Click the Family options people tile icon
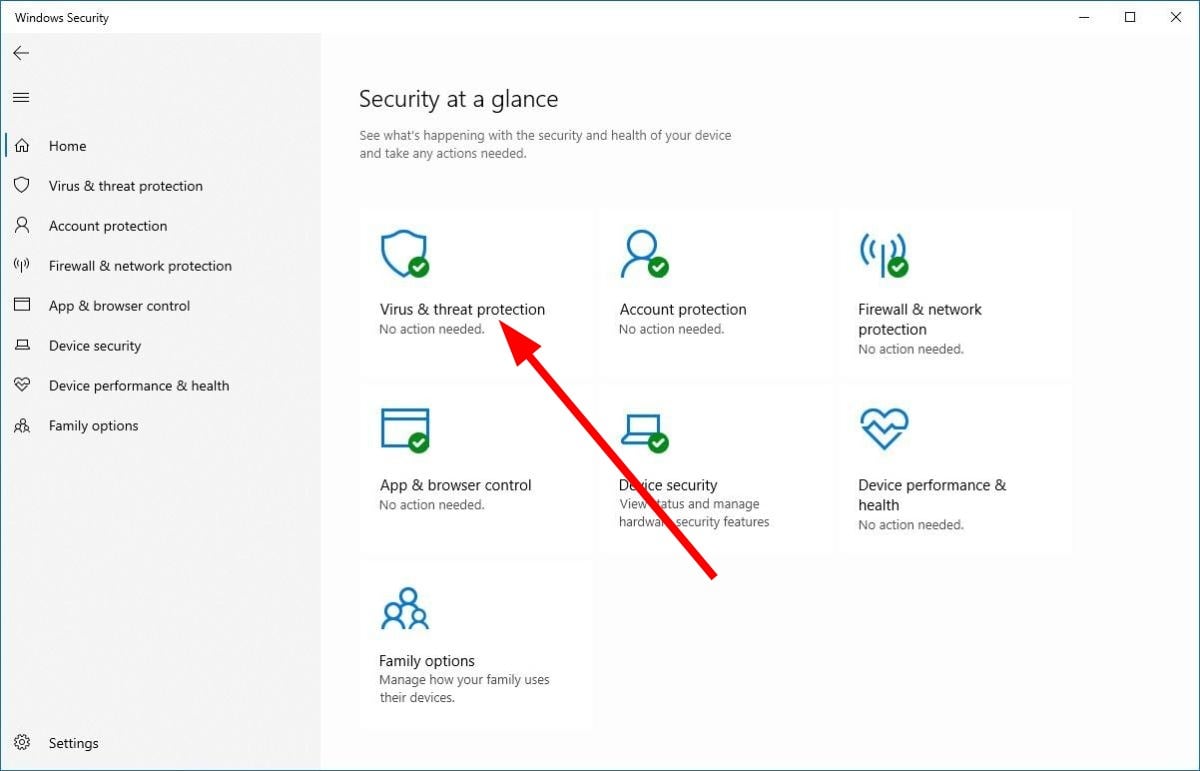The width and height of the screenshot is (1200, 771). pos(404,608)
